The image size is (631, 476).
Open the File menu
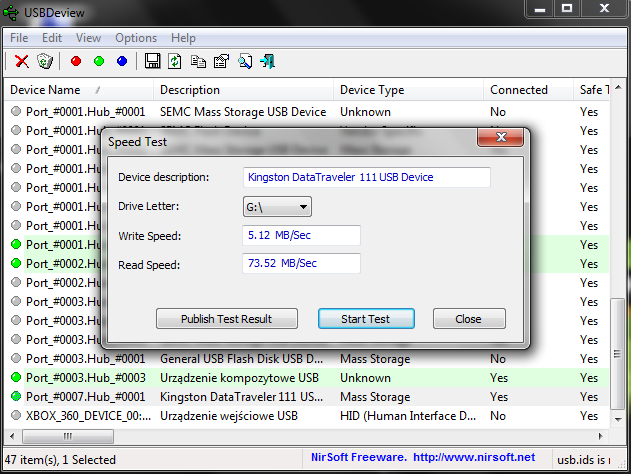[19, 38]
